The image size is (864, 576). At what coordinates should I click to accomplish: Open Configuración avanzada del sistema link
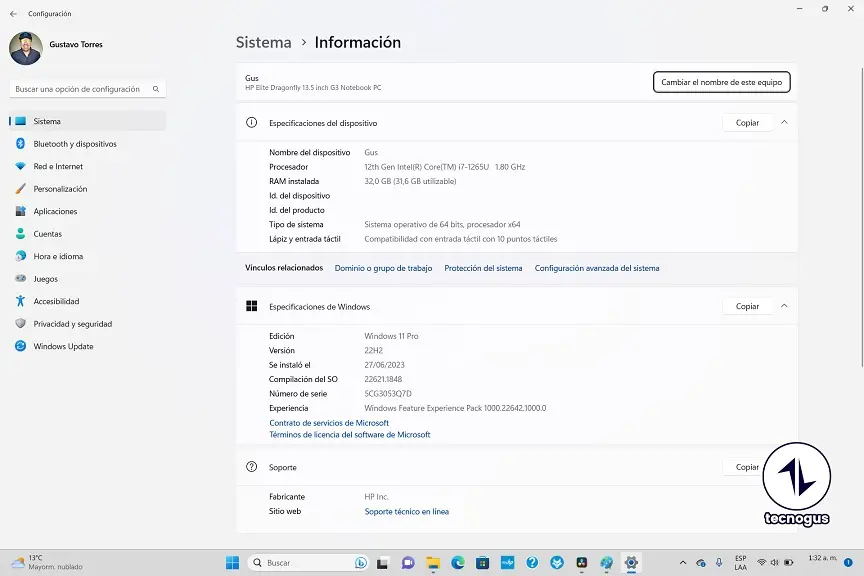pyautogui.click(x=597, y=268)
